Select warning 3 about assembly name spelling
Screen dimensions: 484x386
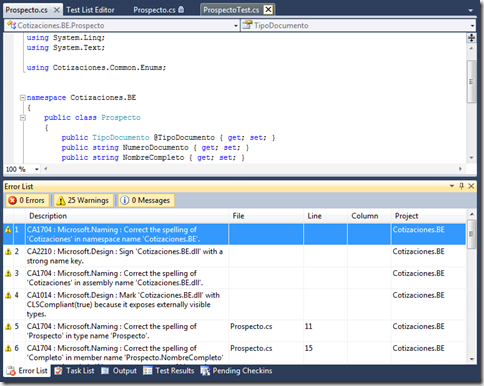pyautogui.click(x=235, y=278)
